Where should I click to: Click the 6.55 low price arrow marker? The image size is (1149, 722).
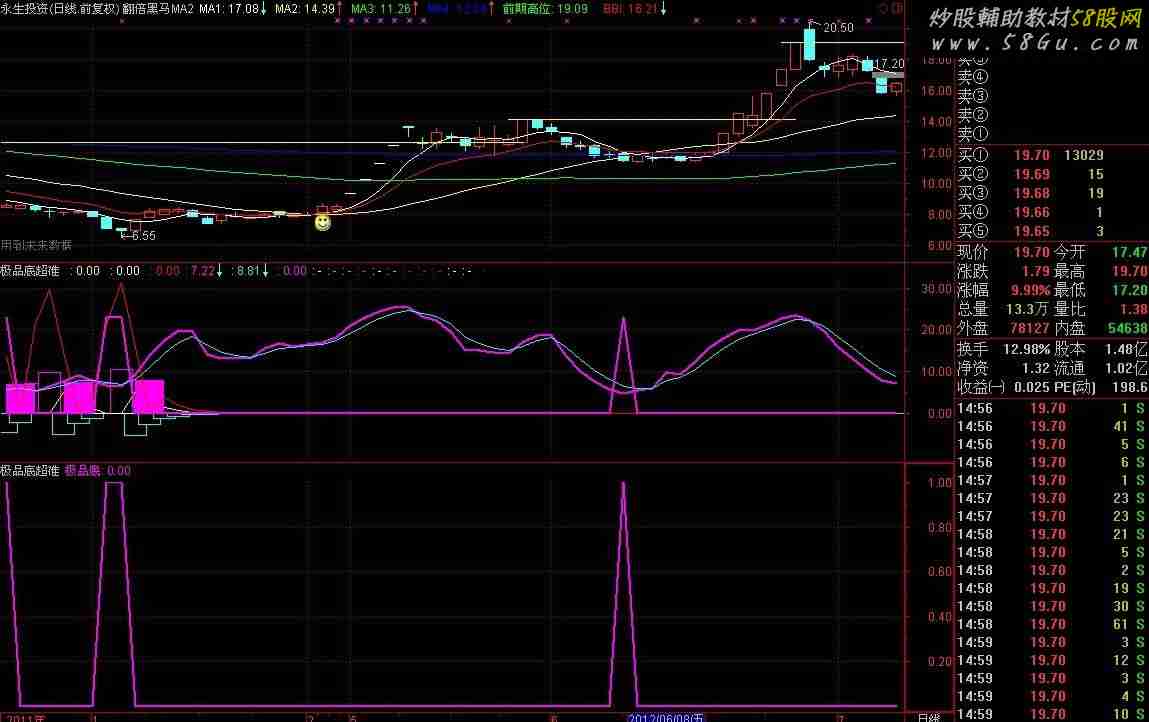pos(139,236)
